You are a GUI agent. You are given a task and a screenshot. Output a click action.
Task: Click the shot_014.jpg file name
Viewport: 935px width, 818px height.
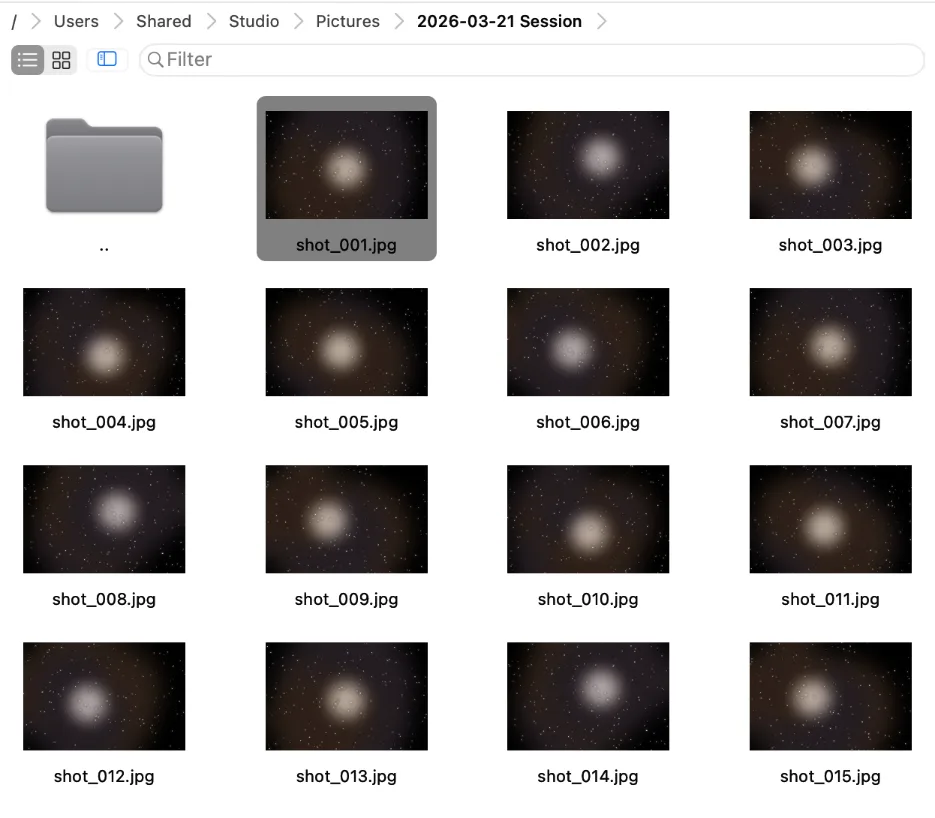click(x=588, y=776)
